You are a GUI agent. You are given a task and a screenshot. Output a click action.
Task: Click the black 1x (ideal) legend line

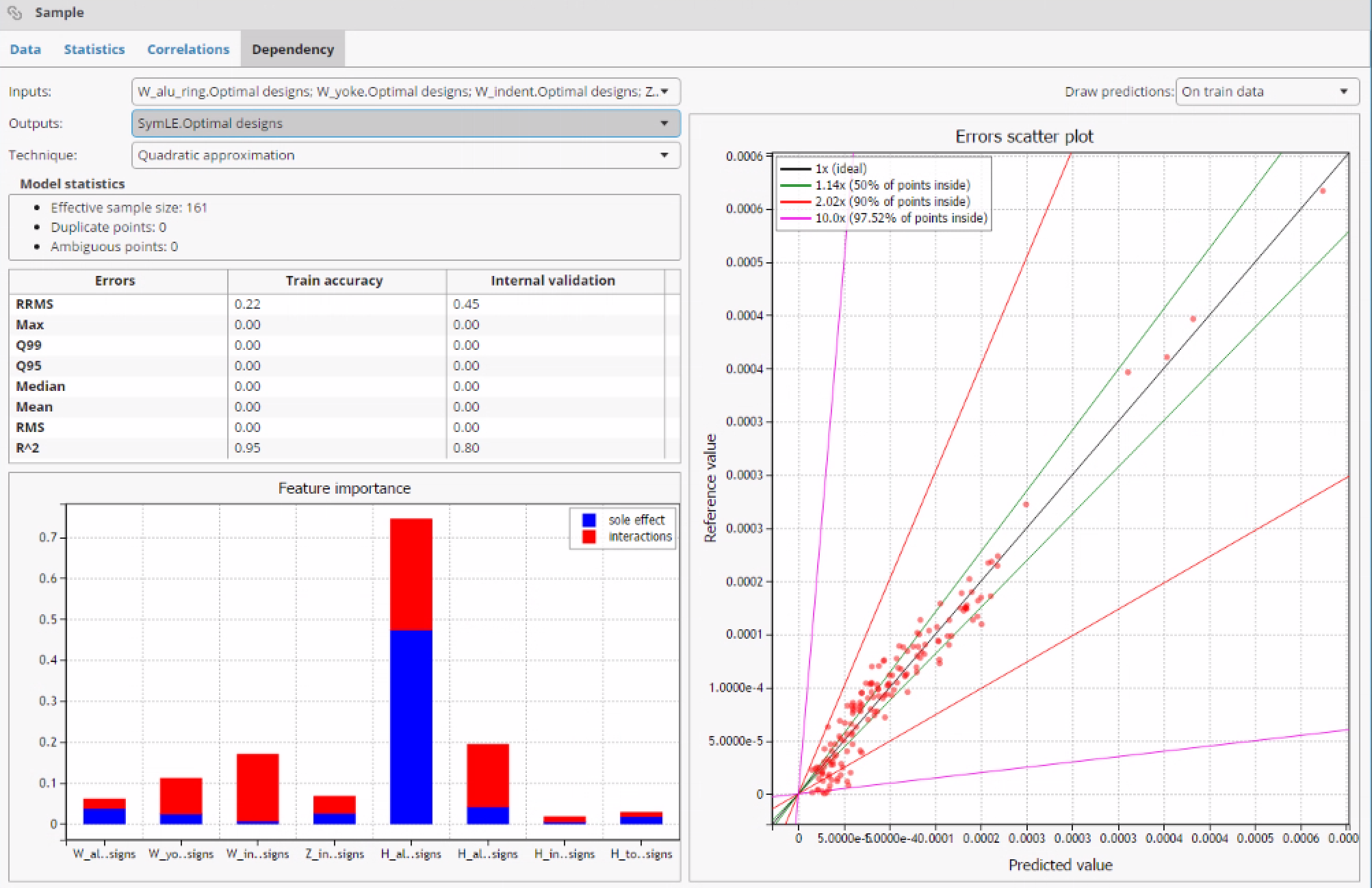tap(796, 169)
